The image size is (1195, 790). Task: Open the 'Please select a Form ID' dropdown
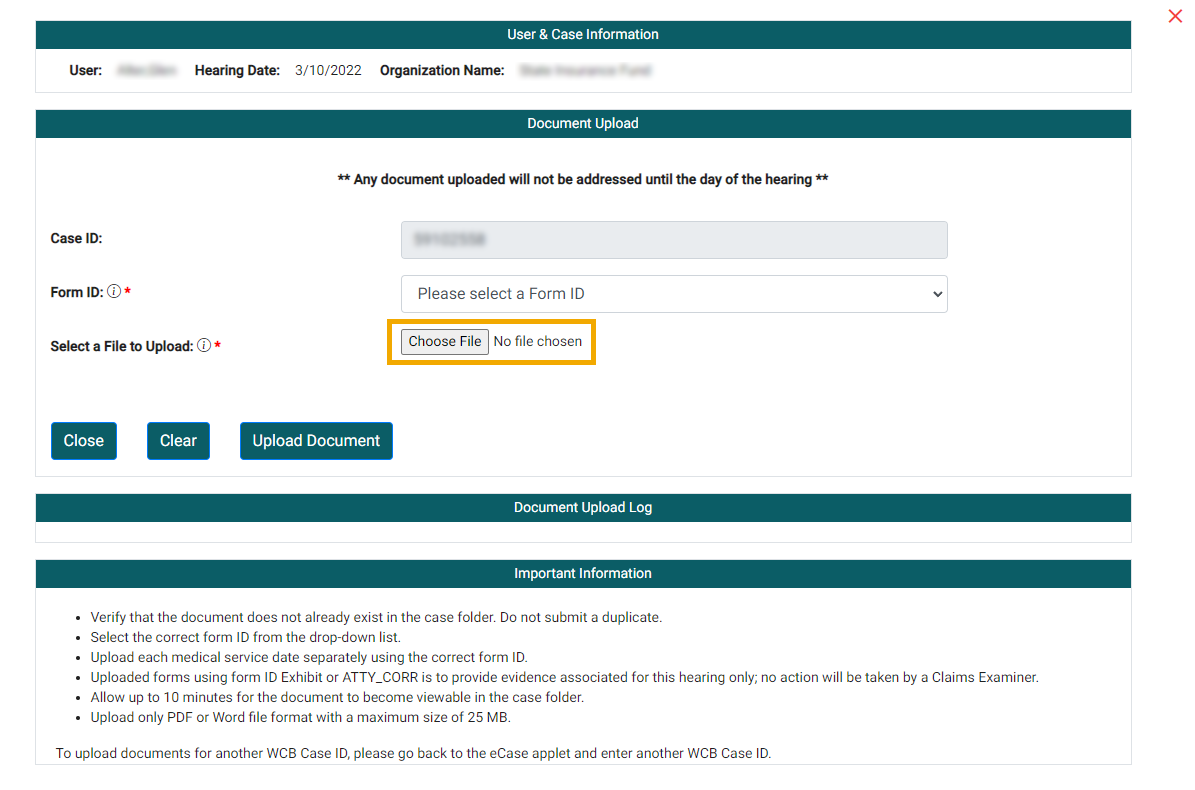click(x=674, y=294)
